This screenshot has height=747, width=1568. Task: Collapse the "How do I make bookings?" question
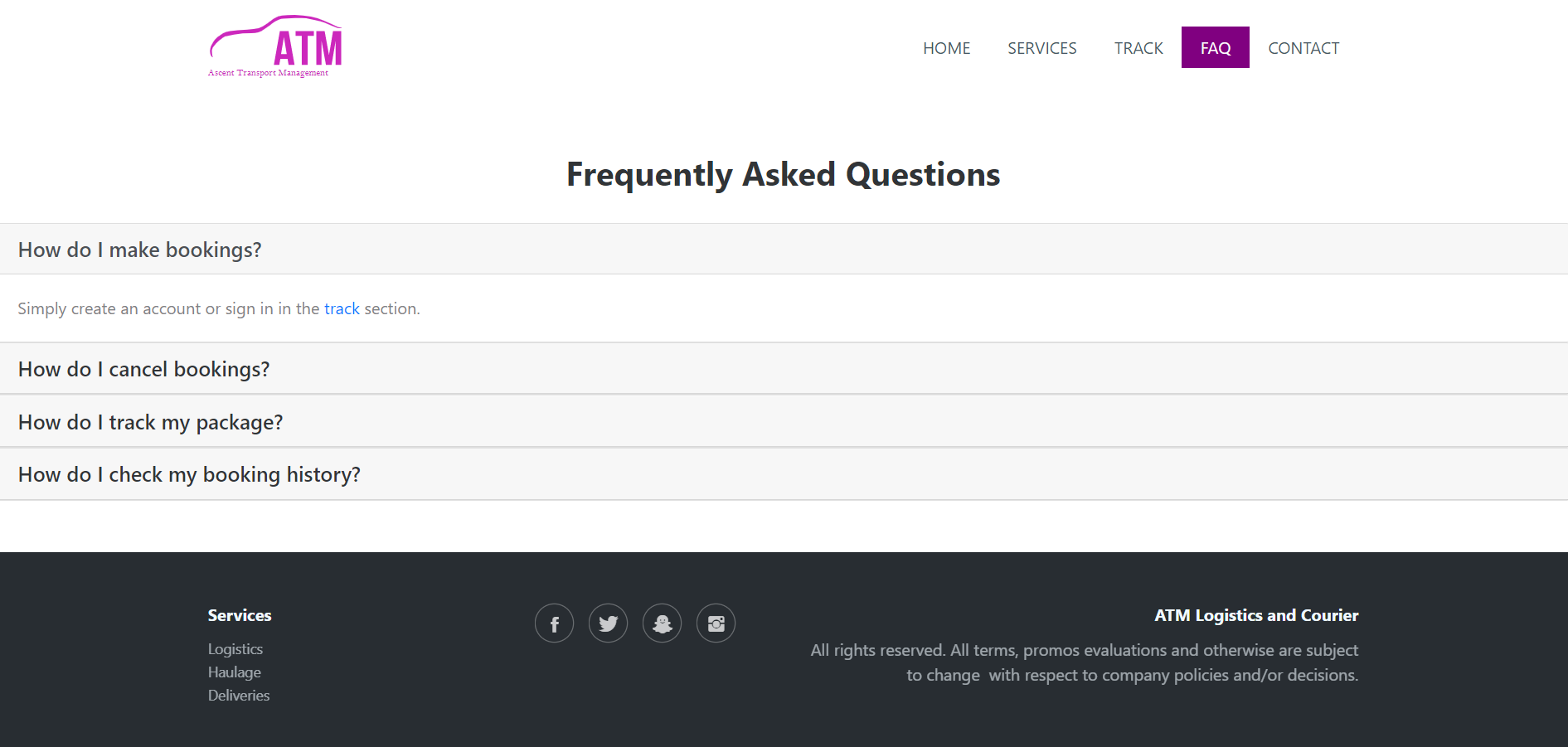[139, 250]
